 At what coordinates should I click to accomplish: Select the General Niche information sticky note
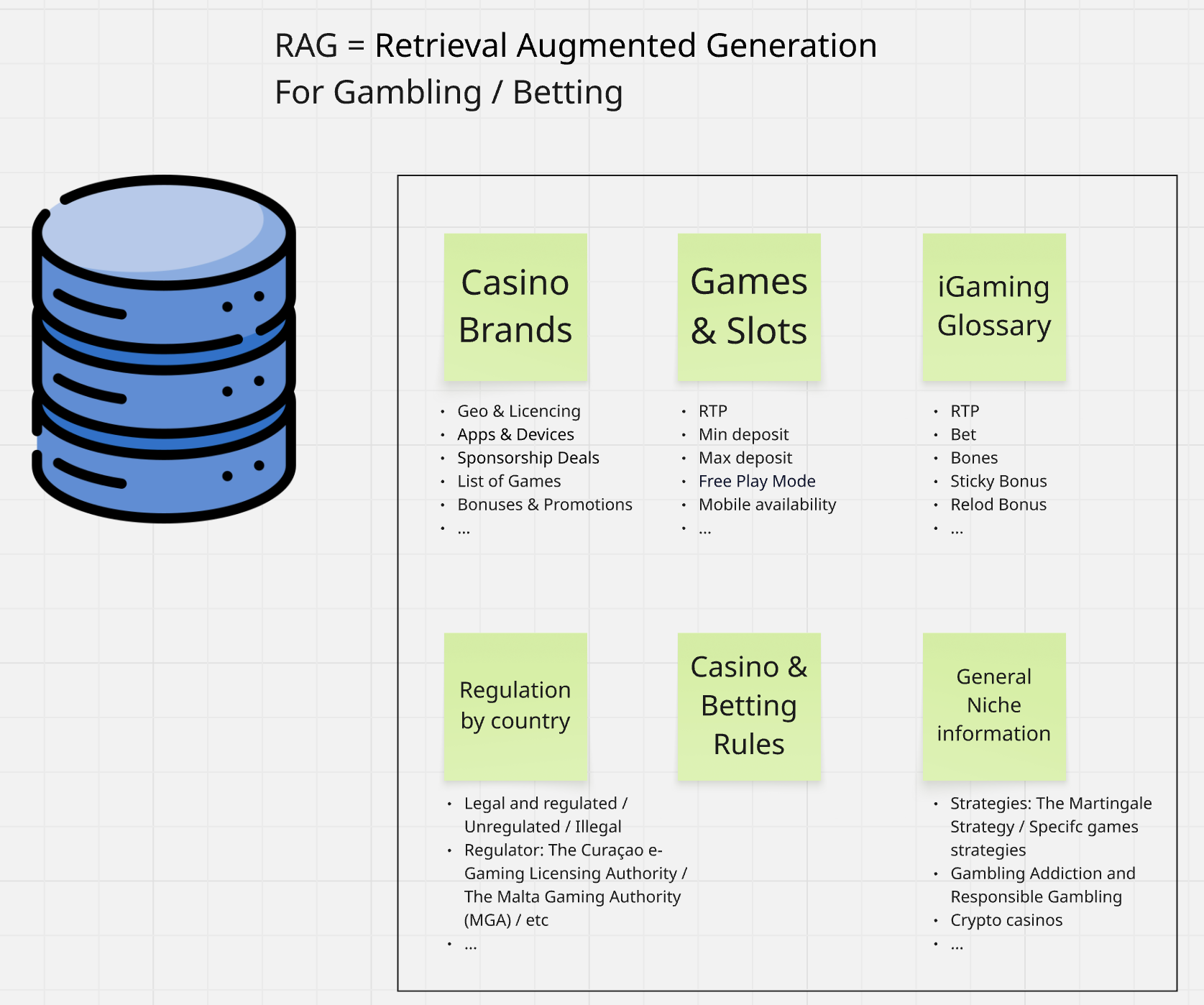pyautogui.click(x=994, y=707)
